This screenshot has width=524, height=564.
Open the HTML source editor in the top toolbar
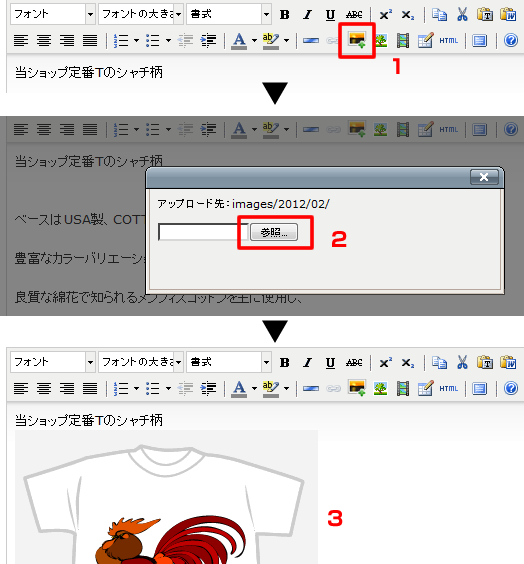pyautogui.click(x=448, y=40)
